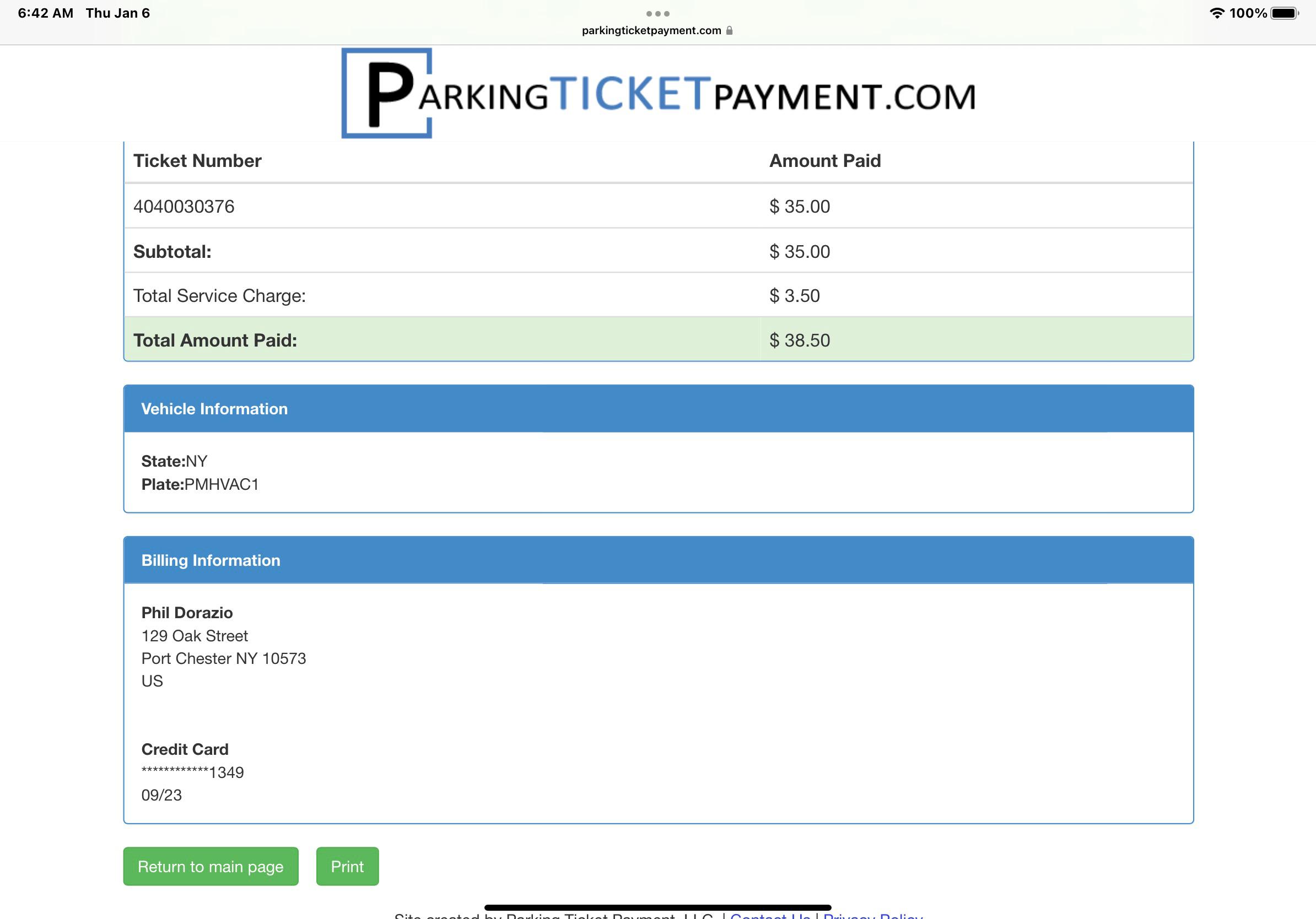Click the Total Amount Paid $38.50 value
Viewport: 1316px width, 919px height.
point(800,340)
